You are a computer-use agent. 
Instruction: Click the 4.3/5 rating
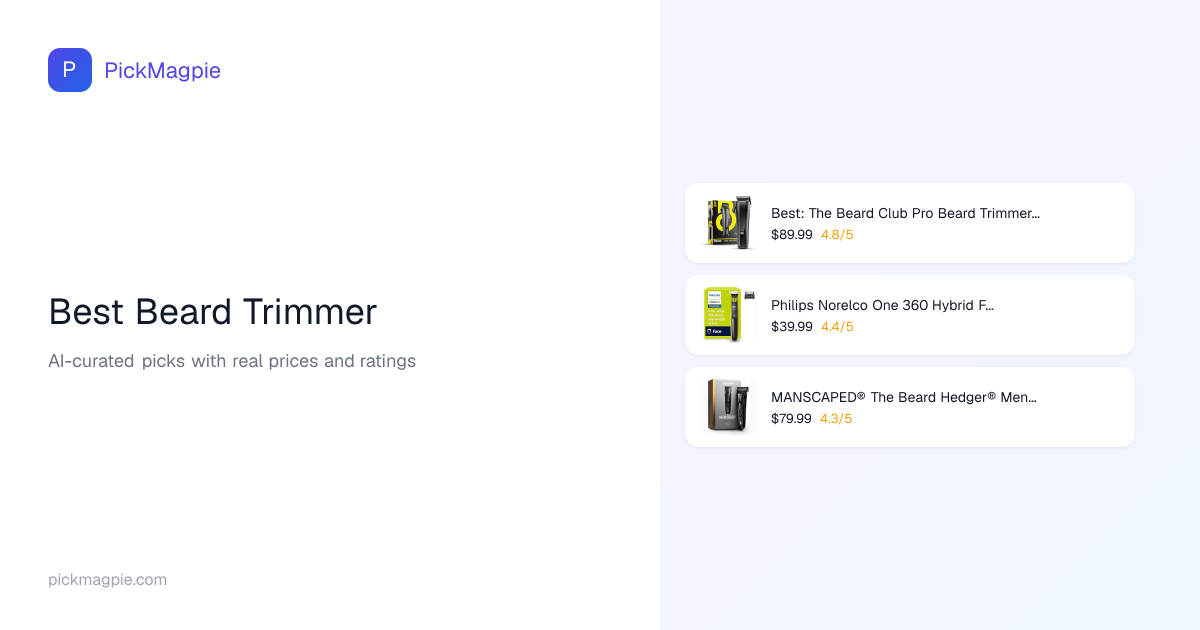837,419
